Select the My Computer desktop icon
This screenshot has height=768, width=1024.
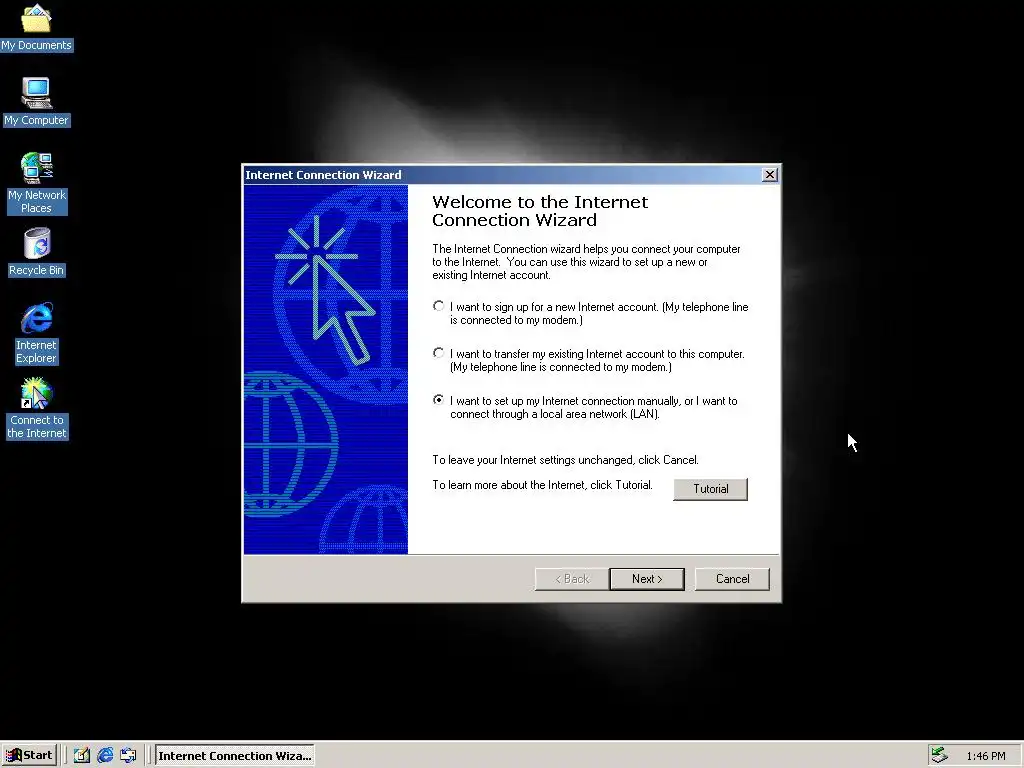click(36, 102)
